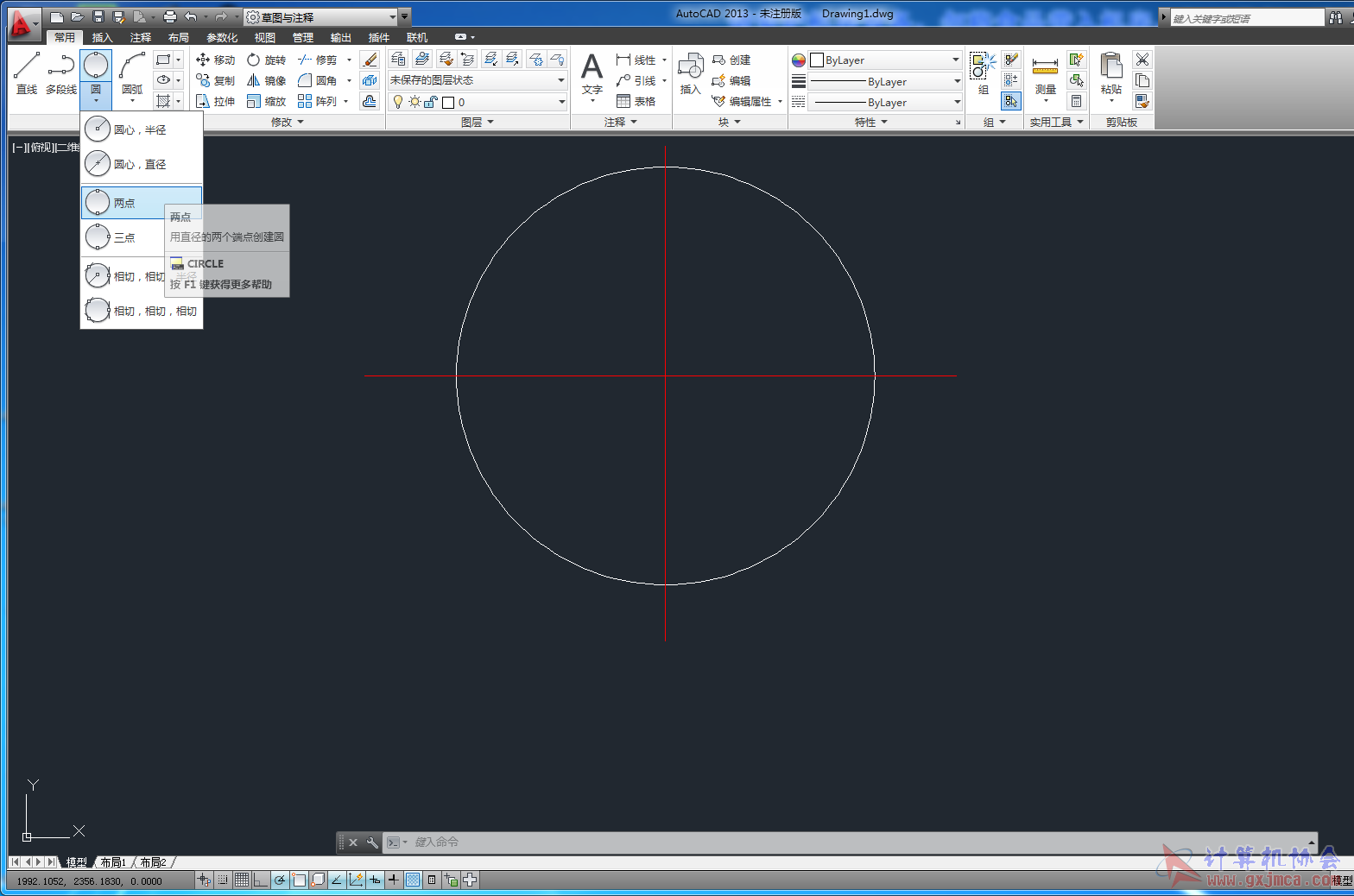Click the Text (文字) tool
This screenshot has height=896, width=1354.
(592, 75)
